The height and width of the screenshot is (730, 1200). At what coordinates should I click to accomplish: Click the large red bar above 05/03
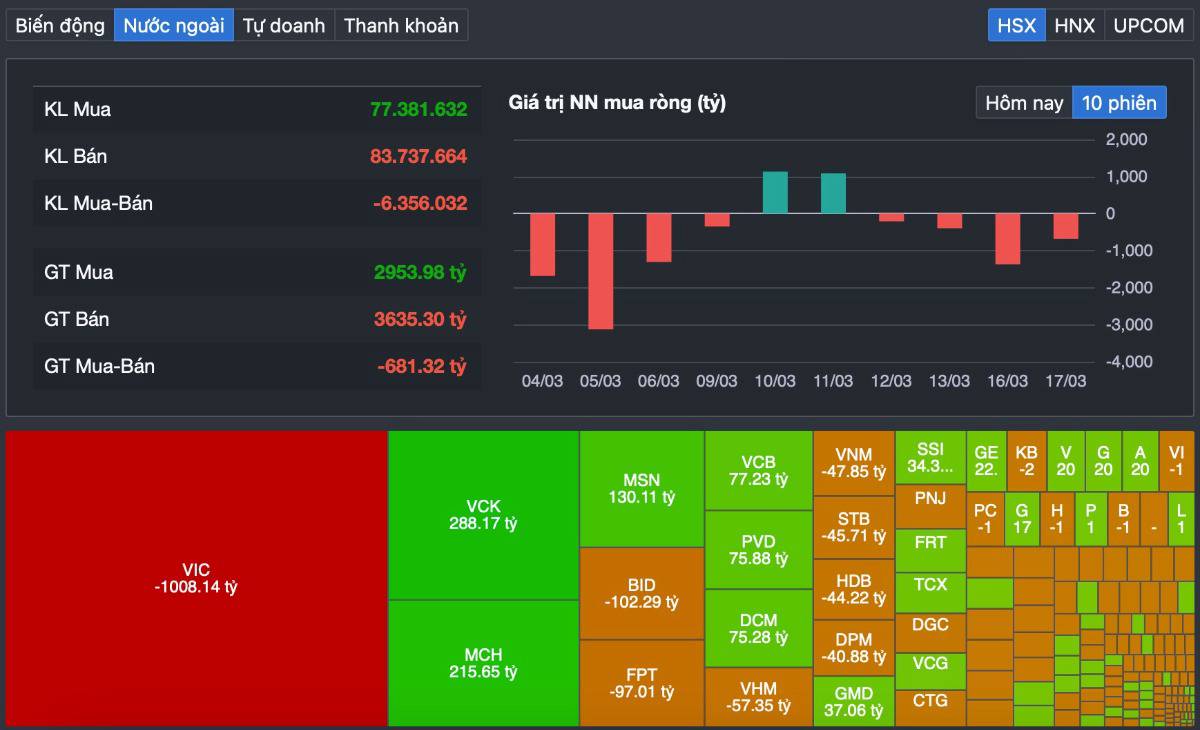600,270
